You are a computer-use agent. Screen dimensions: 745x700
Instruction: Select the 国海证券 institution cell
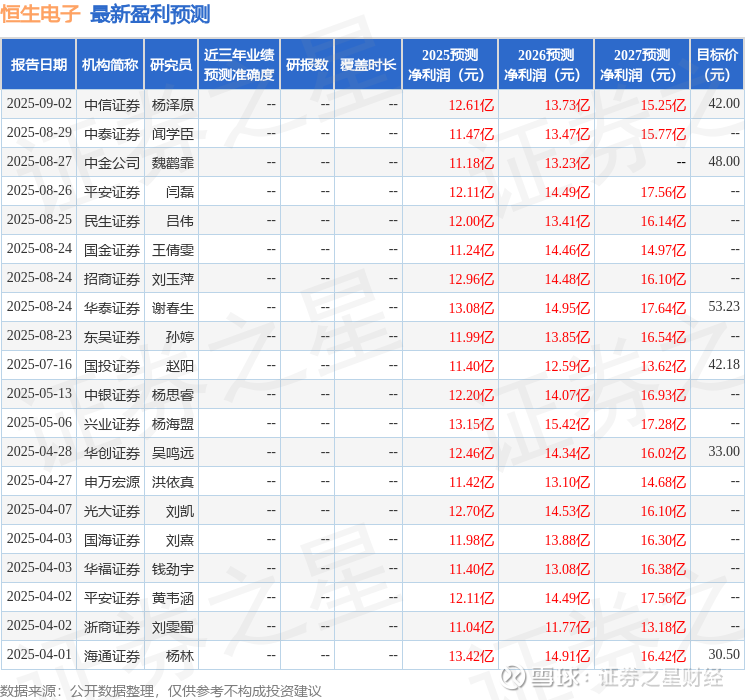point(112,539)
